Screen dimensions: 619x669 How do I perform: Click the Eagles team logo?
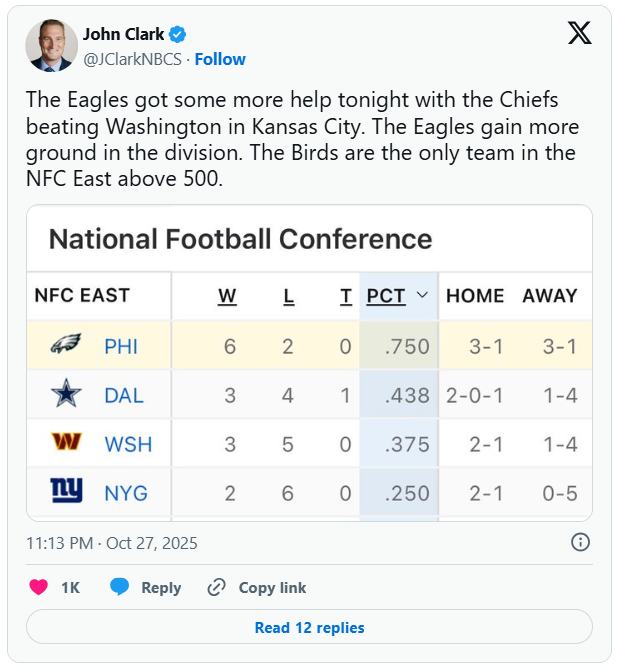point(66,347)
